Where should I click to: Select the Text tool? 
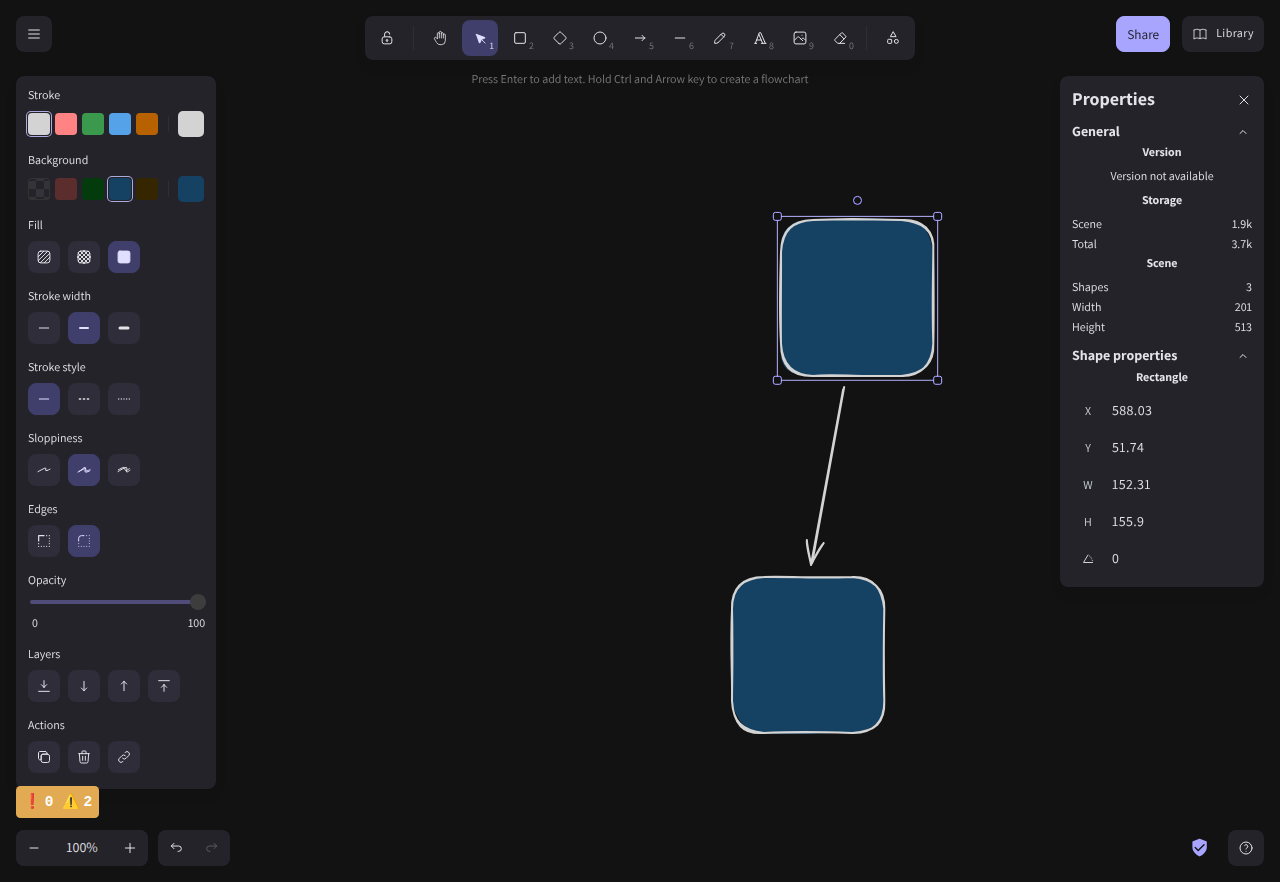tap(760, 38)
